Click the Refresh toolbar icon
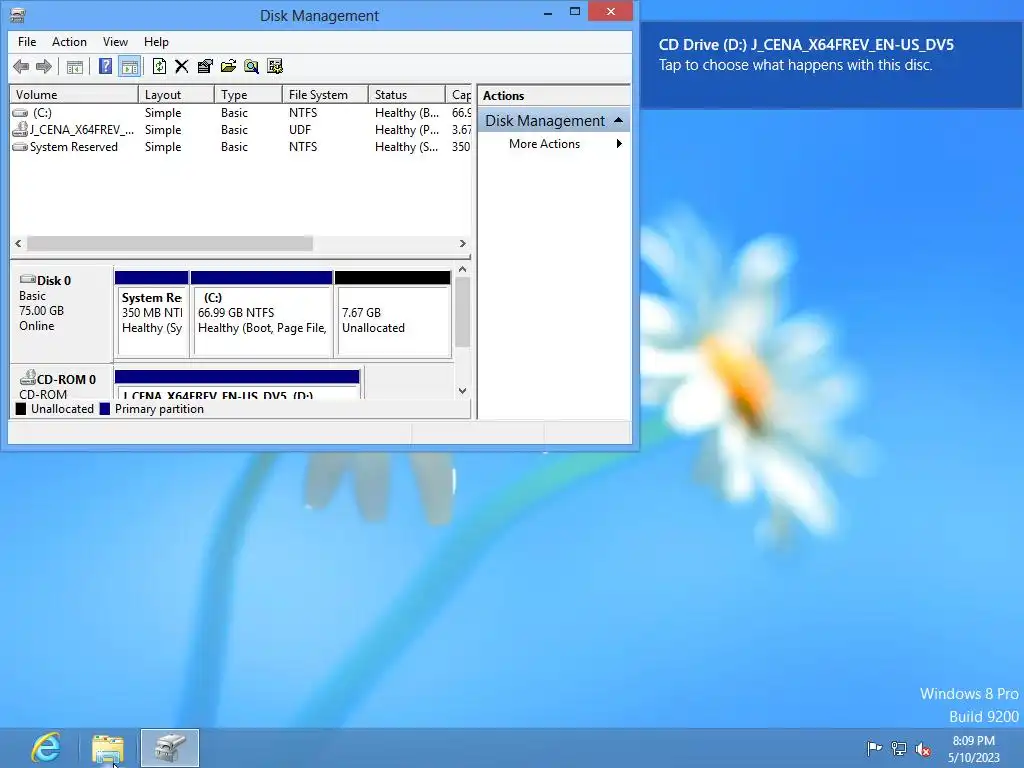Image resolution: width=1024 pixels, height=768 pixels. point(159,66)
